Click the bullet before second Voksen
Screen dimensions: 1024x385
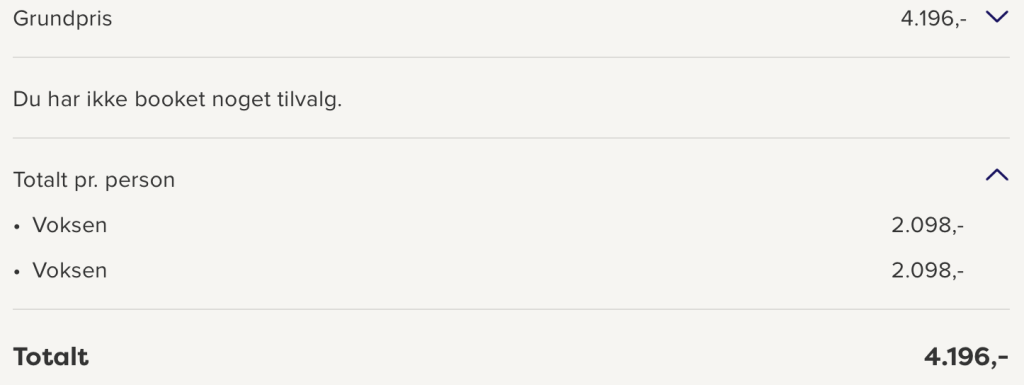(17, 272)
